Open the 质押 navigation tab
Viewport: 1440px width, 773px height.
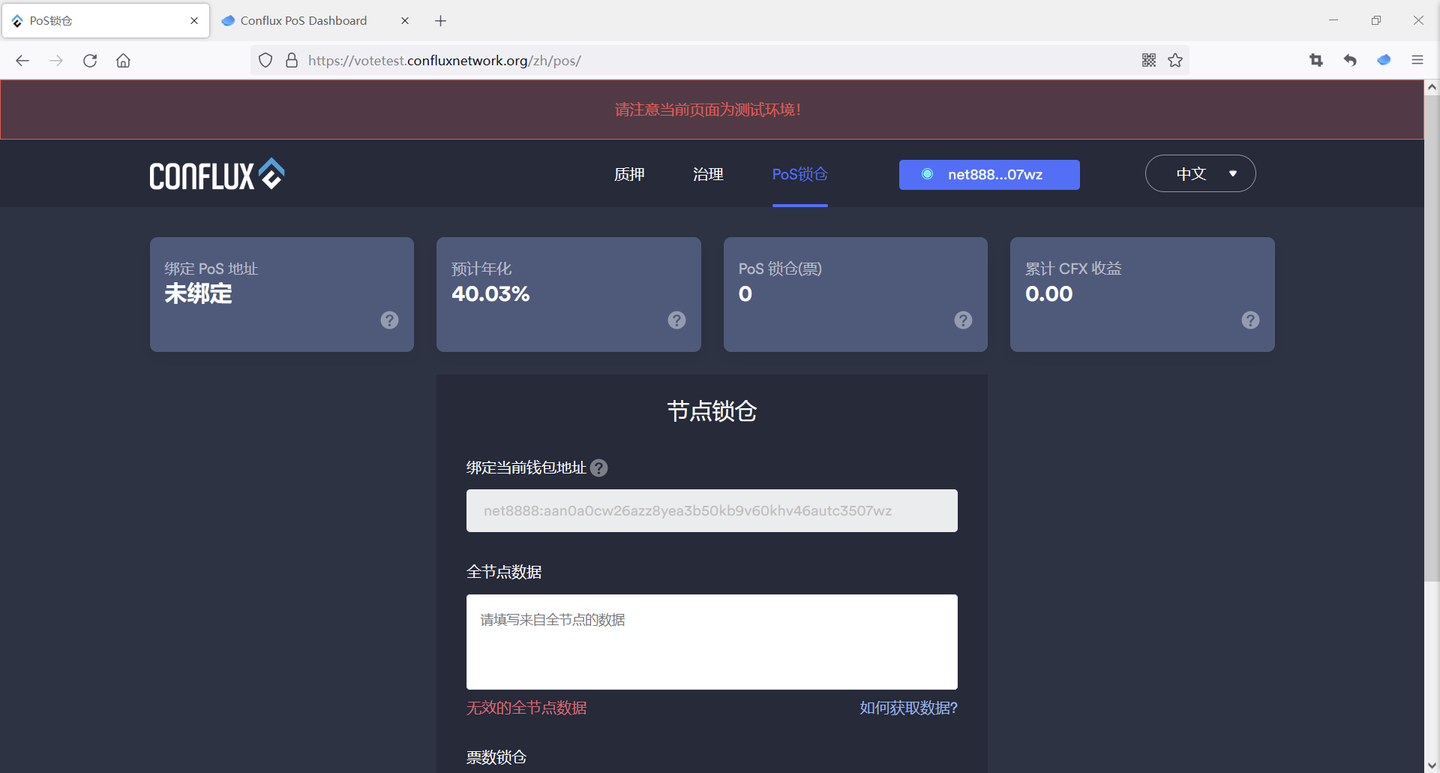click(629, 174)
